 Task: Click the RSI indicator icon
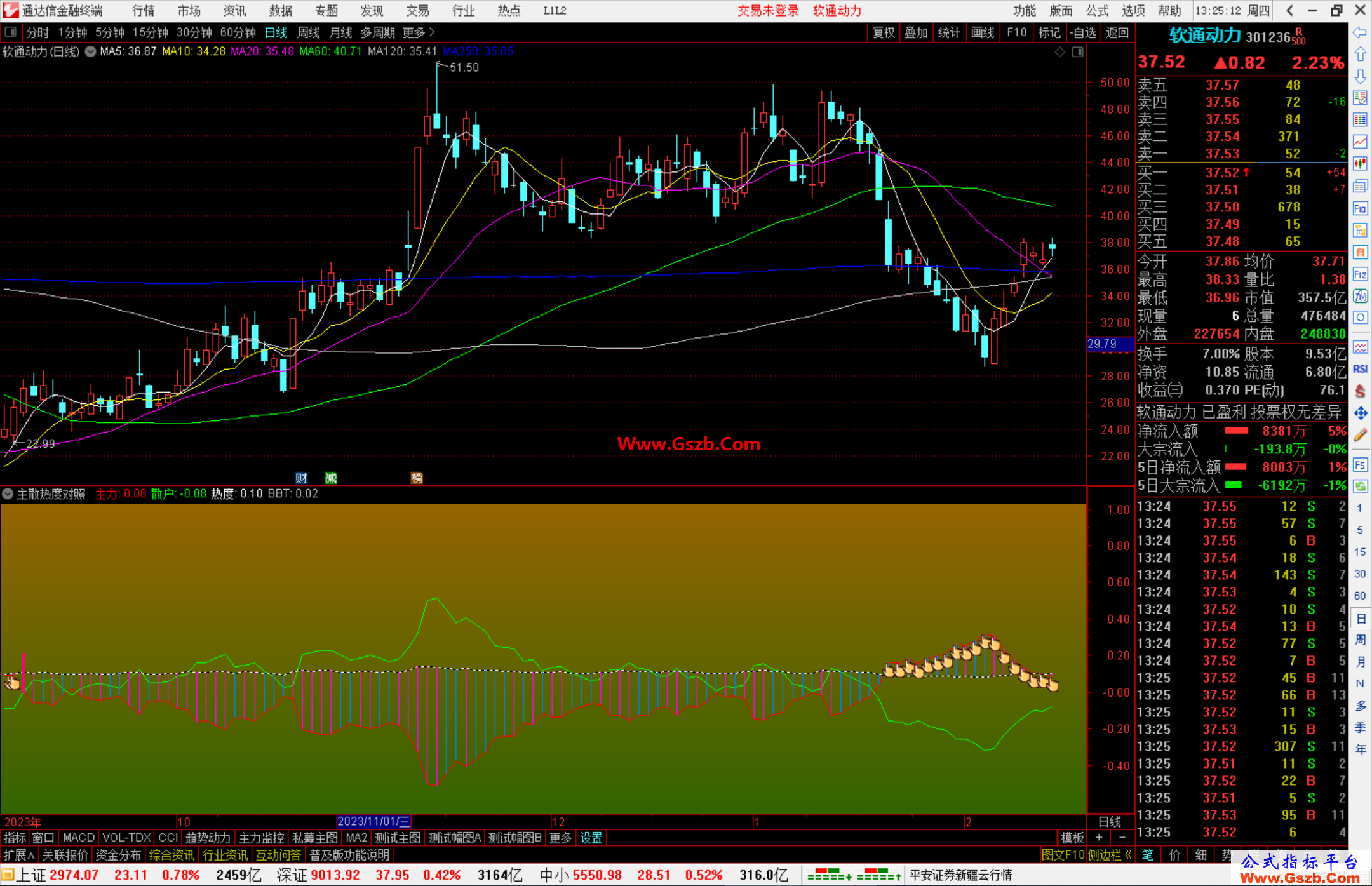(x=1360, y=369)
